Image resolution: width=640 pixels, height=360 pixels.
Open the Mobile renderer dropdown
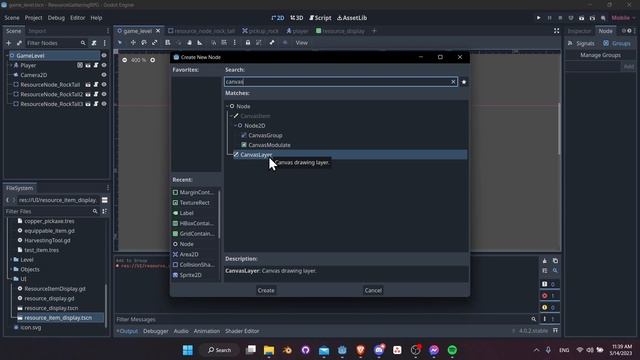coord(623,18)
